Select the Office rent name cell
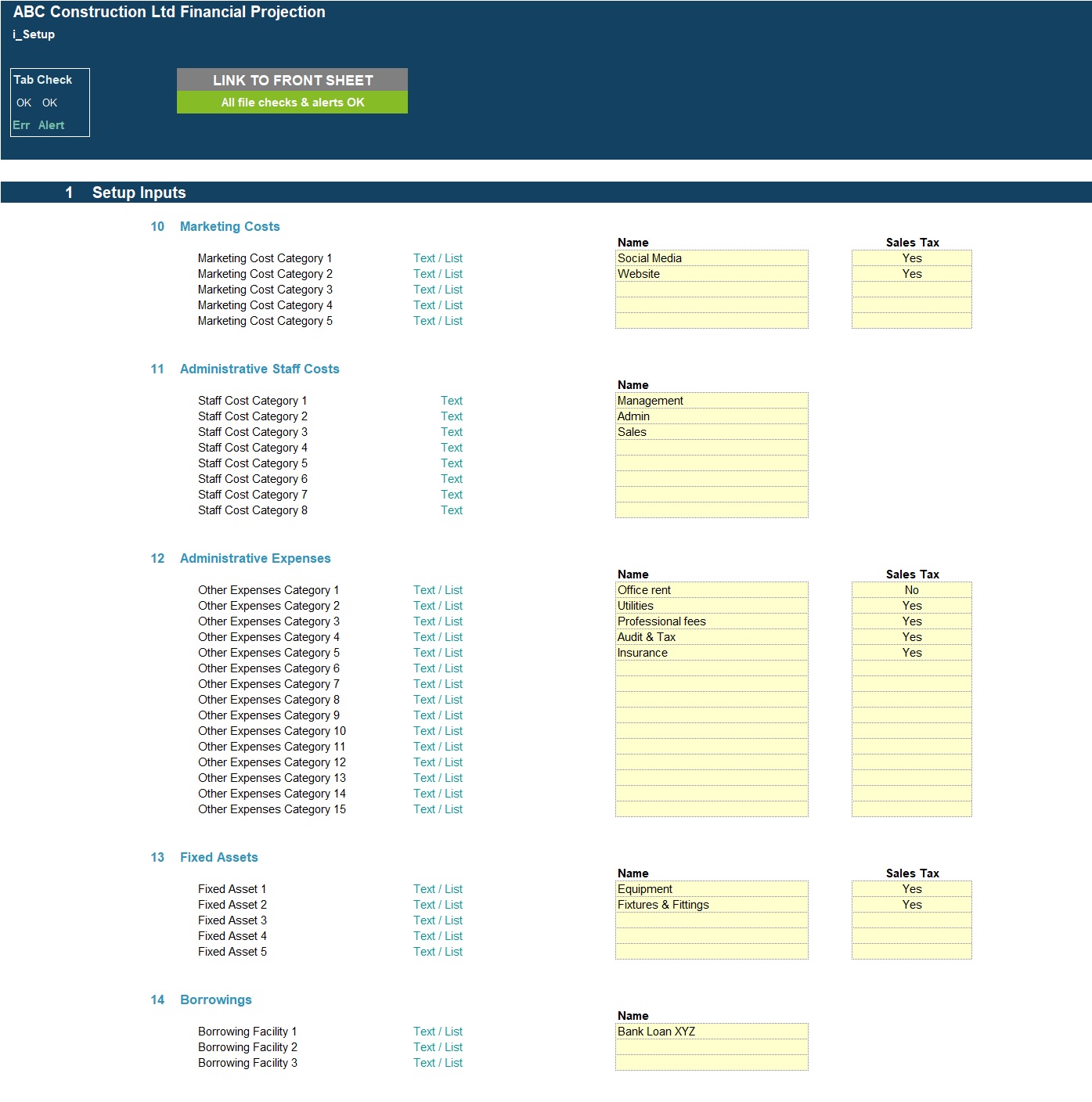The height and width of the screenshot is (1102, 1092). 712,590
